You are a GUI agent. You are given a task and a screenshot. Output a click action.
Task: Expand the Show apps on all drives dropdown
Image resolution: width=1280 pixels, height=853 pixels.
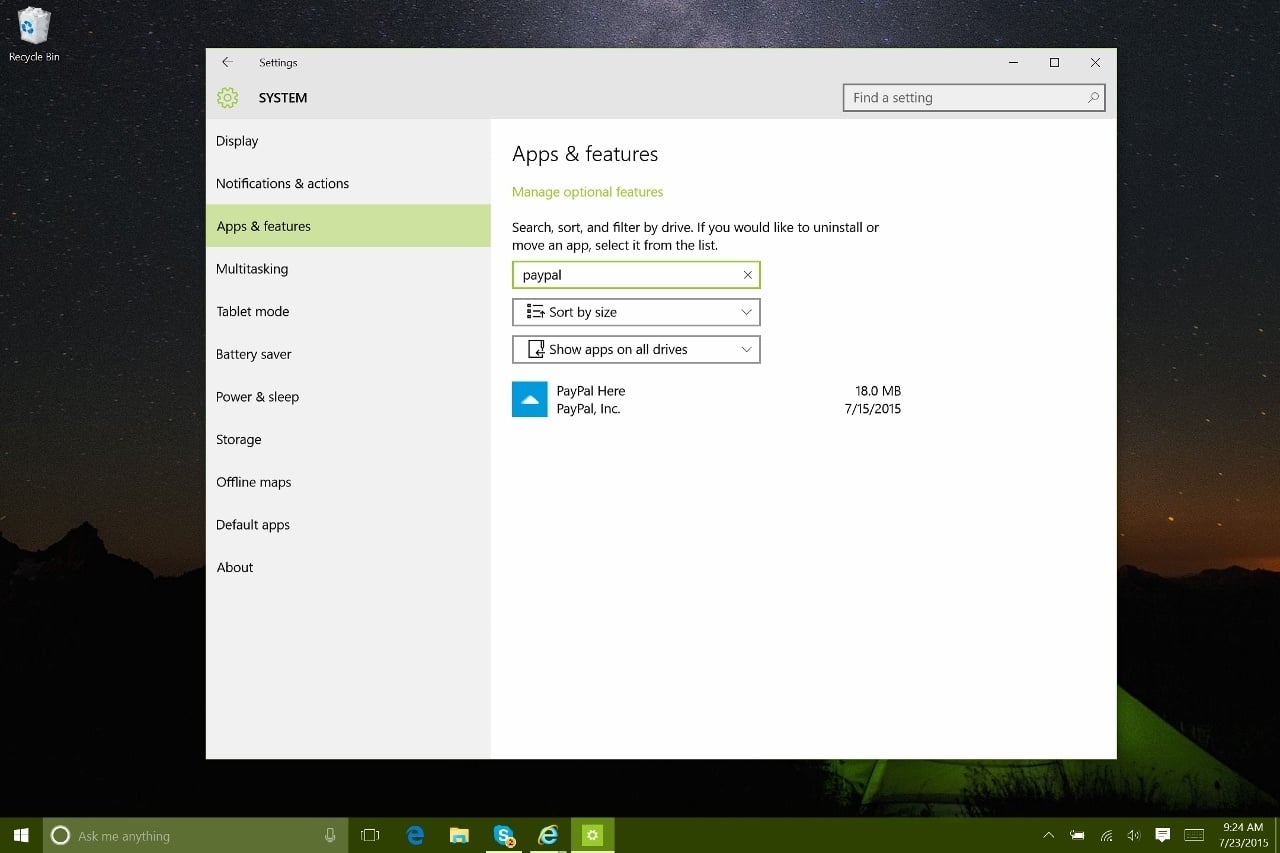click(636, 349)
